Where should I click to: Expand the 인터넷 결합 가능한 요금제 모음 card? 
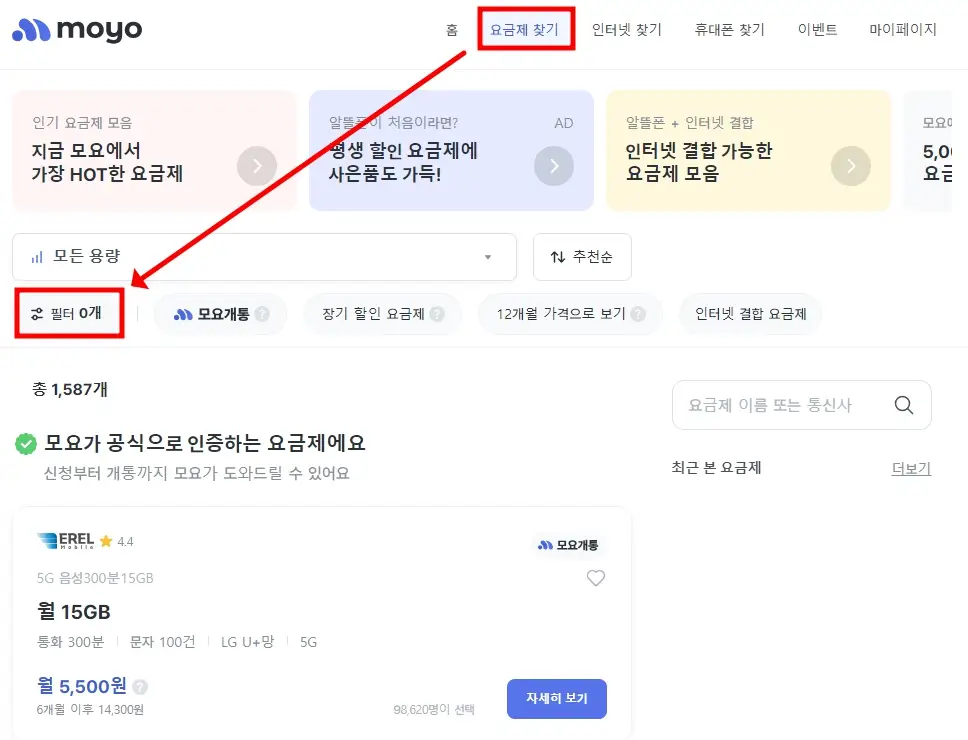click(851, 166)
